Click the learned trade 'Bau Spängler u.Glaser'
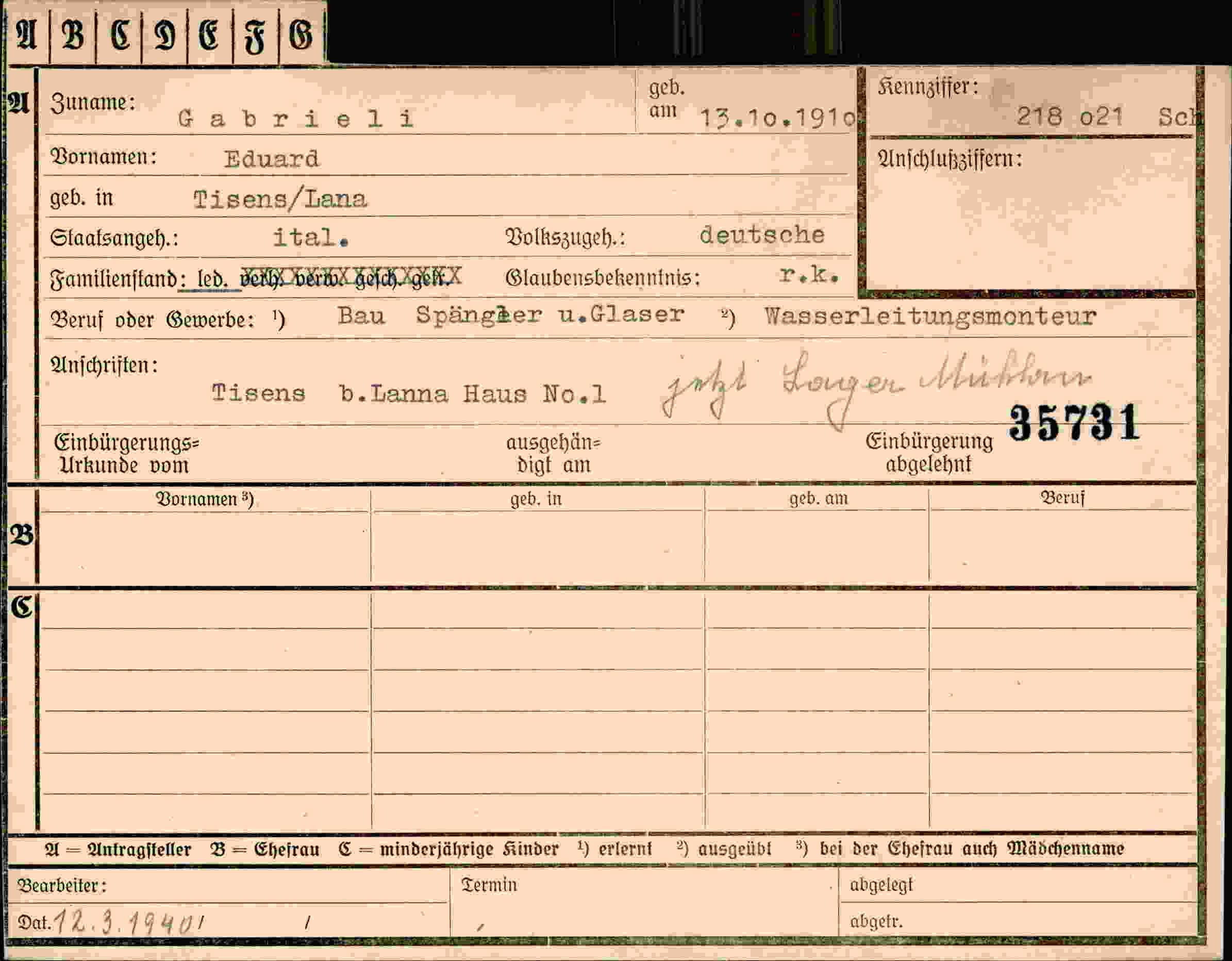Viewport: 1232px width, 961px height. click(x=511, y=315)
